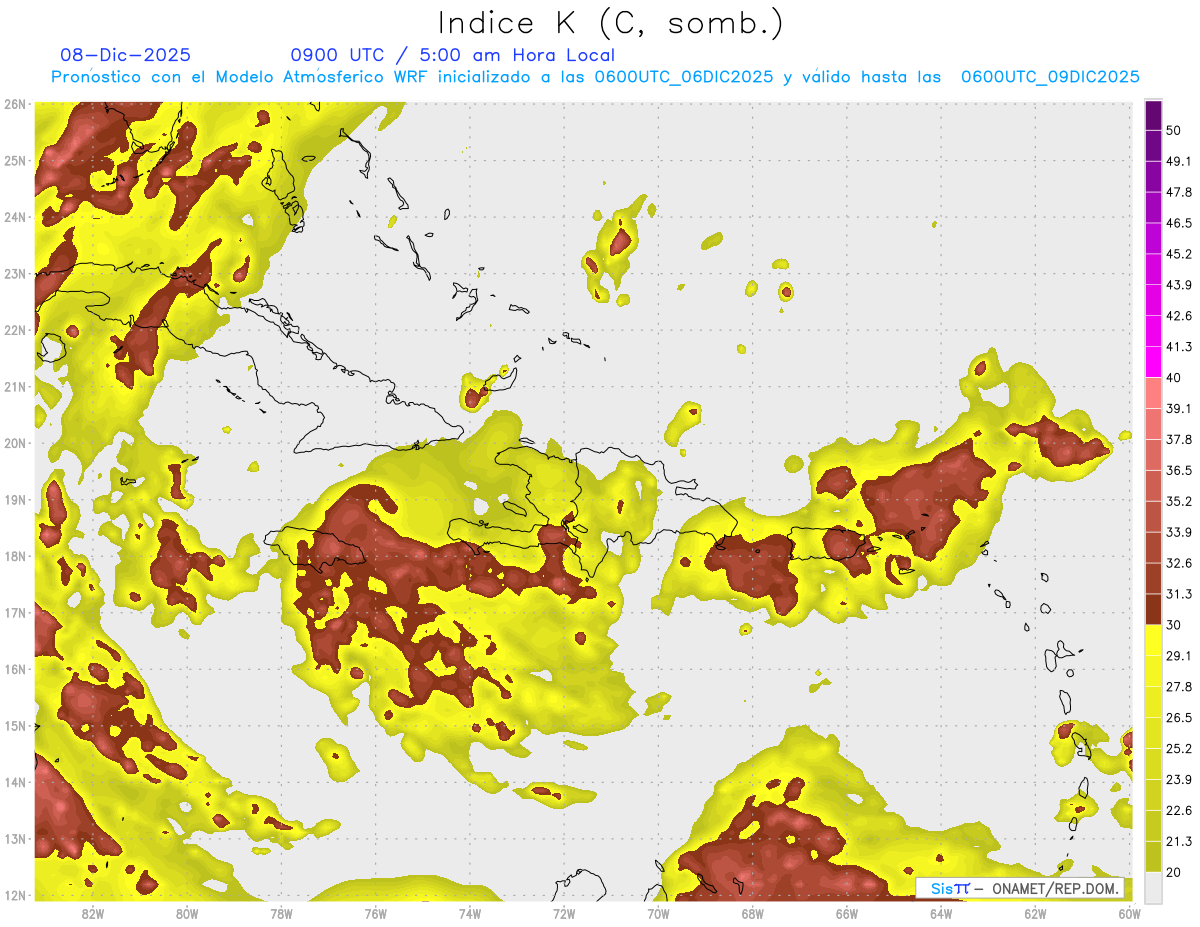Click latitude axis label '20N'
The width and height of the screenshot is (1200, 927).
tap(15, 443)
